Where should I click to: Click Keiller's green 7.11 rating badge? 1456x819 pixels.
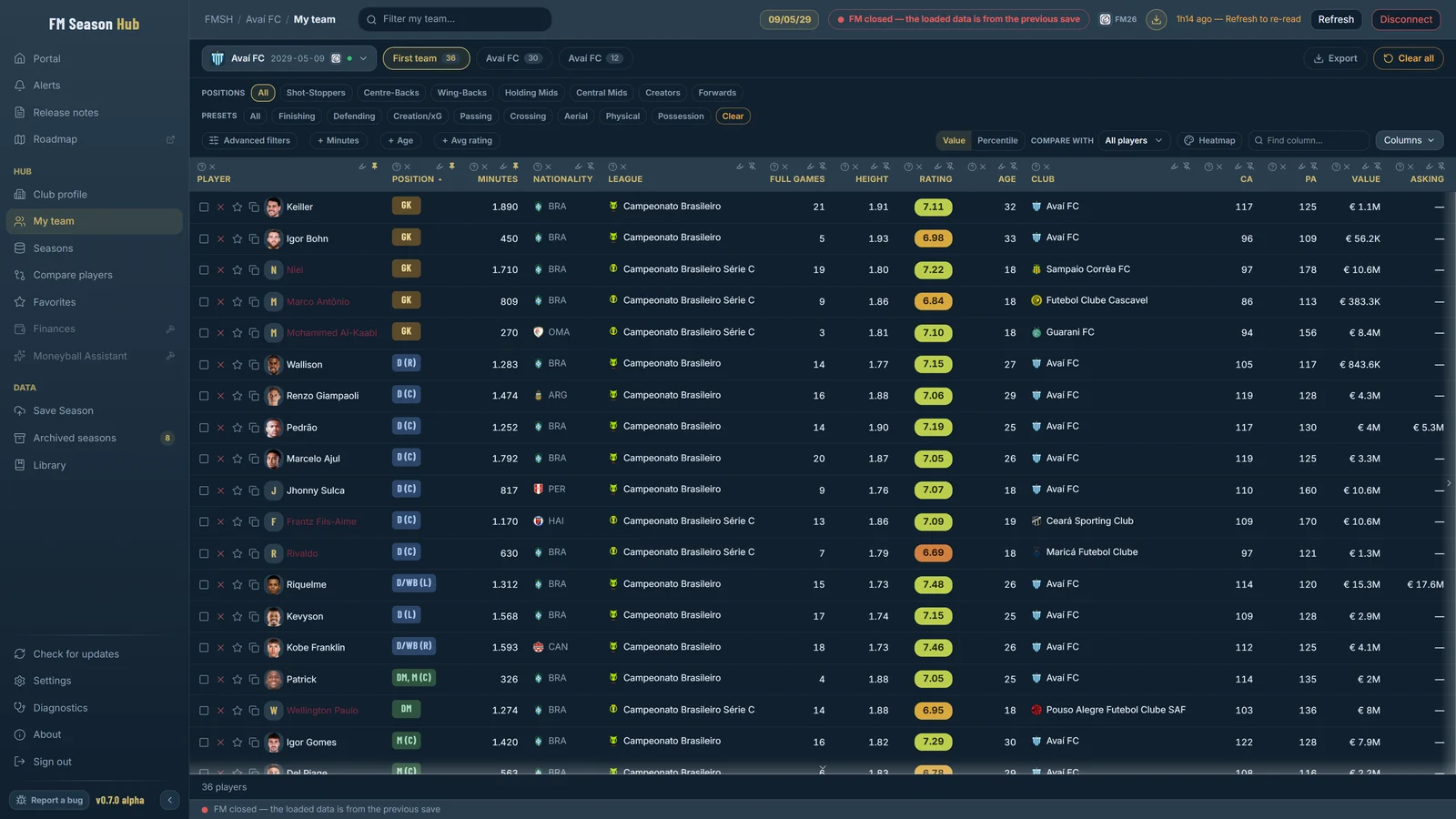(933, 207)
